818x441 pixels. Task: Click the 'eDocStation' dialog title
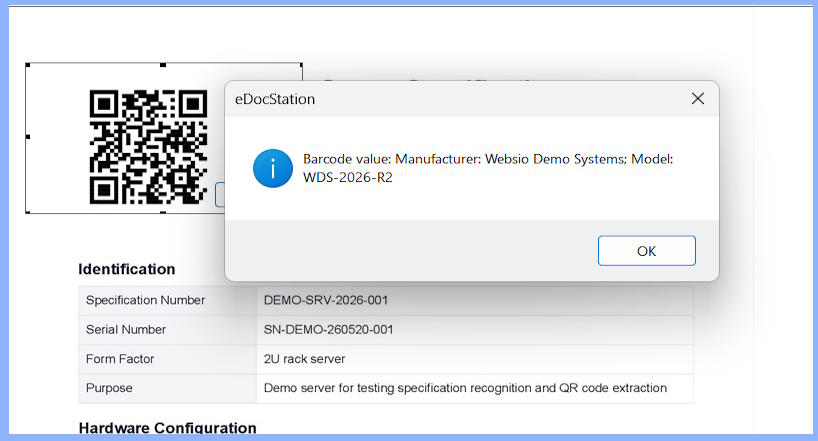point(275,99)
